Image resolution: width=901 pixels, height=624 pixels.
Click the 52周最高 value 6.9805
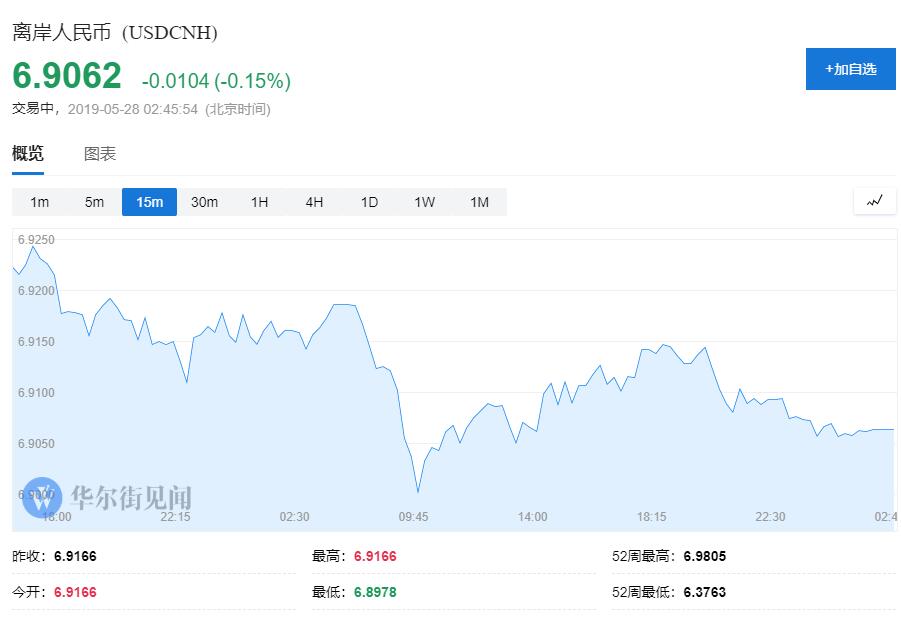[x=705, y=556]
